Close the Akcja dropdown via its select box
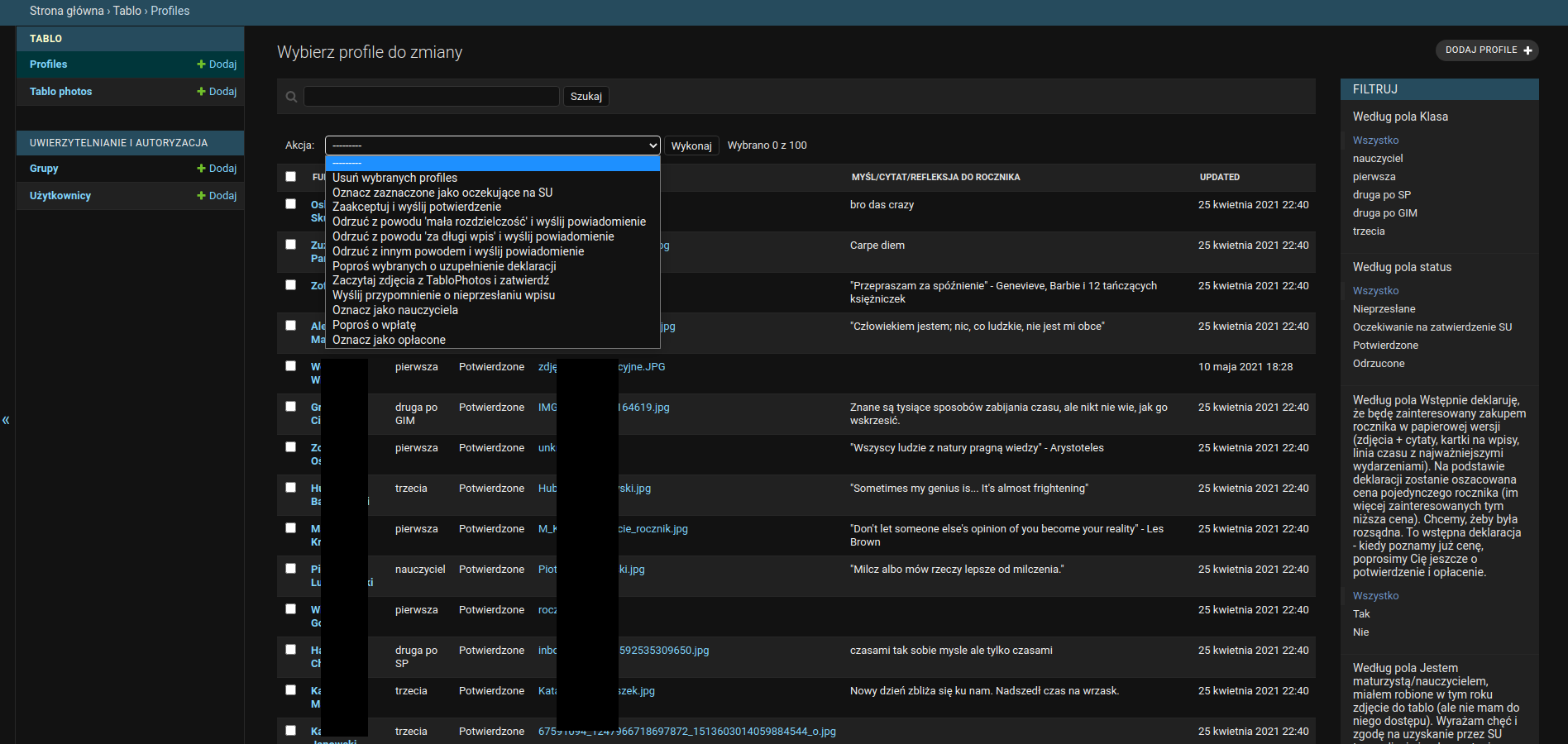1568x744 pixels. (x=492, y=145)
